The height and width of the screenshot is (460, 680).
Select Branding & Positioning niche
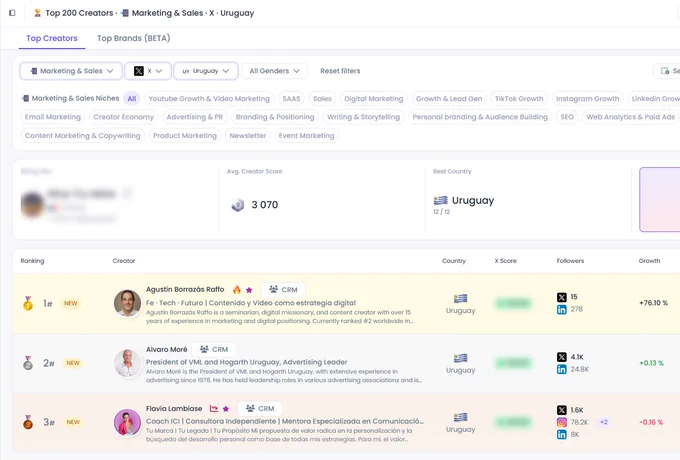point(275,117)
